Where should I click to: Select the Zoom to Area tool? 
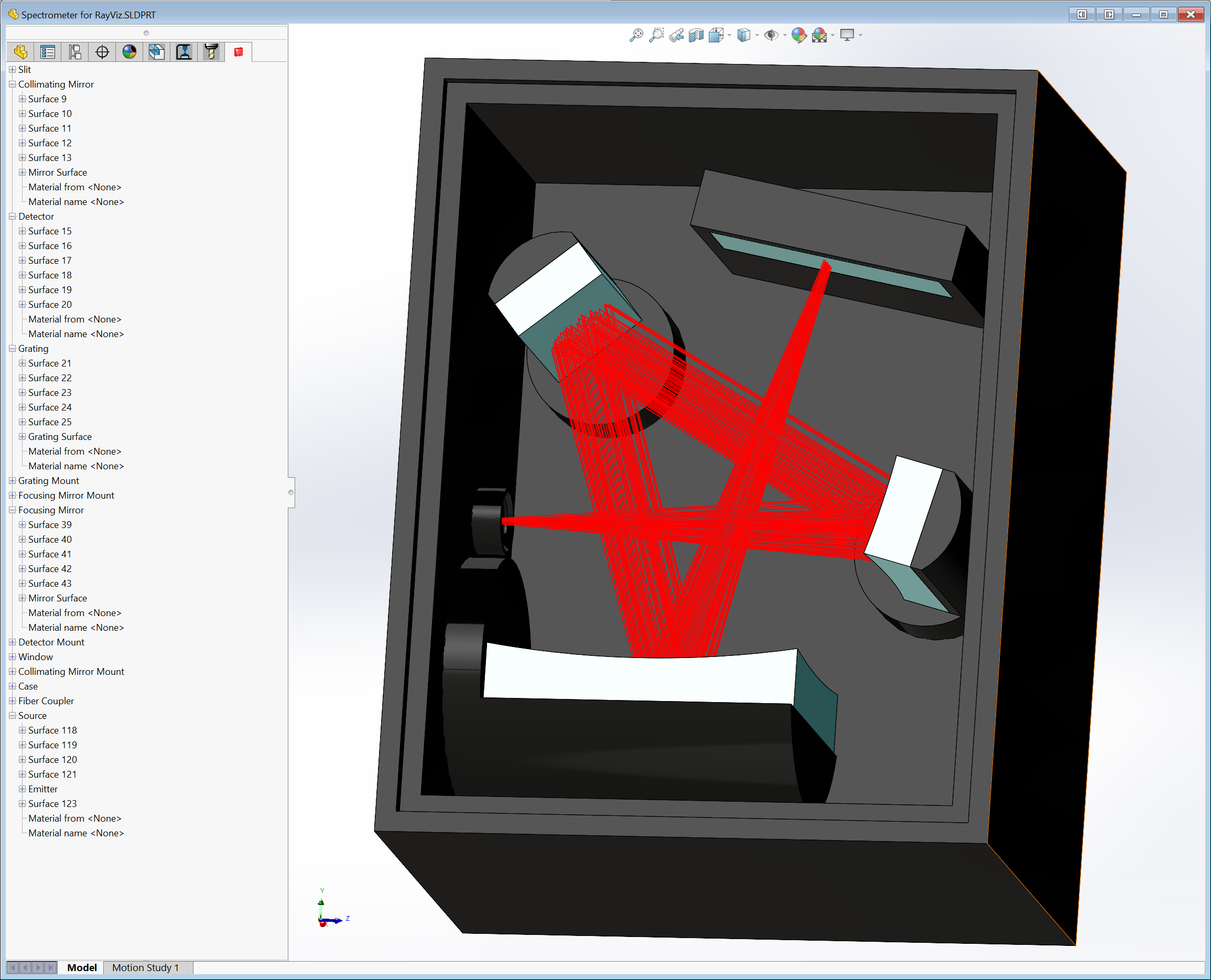click(x=656, y=35)
